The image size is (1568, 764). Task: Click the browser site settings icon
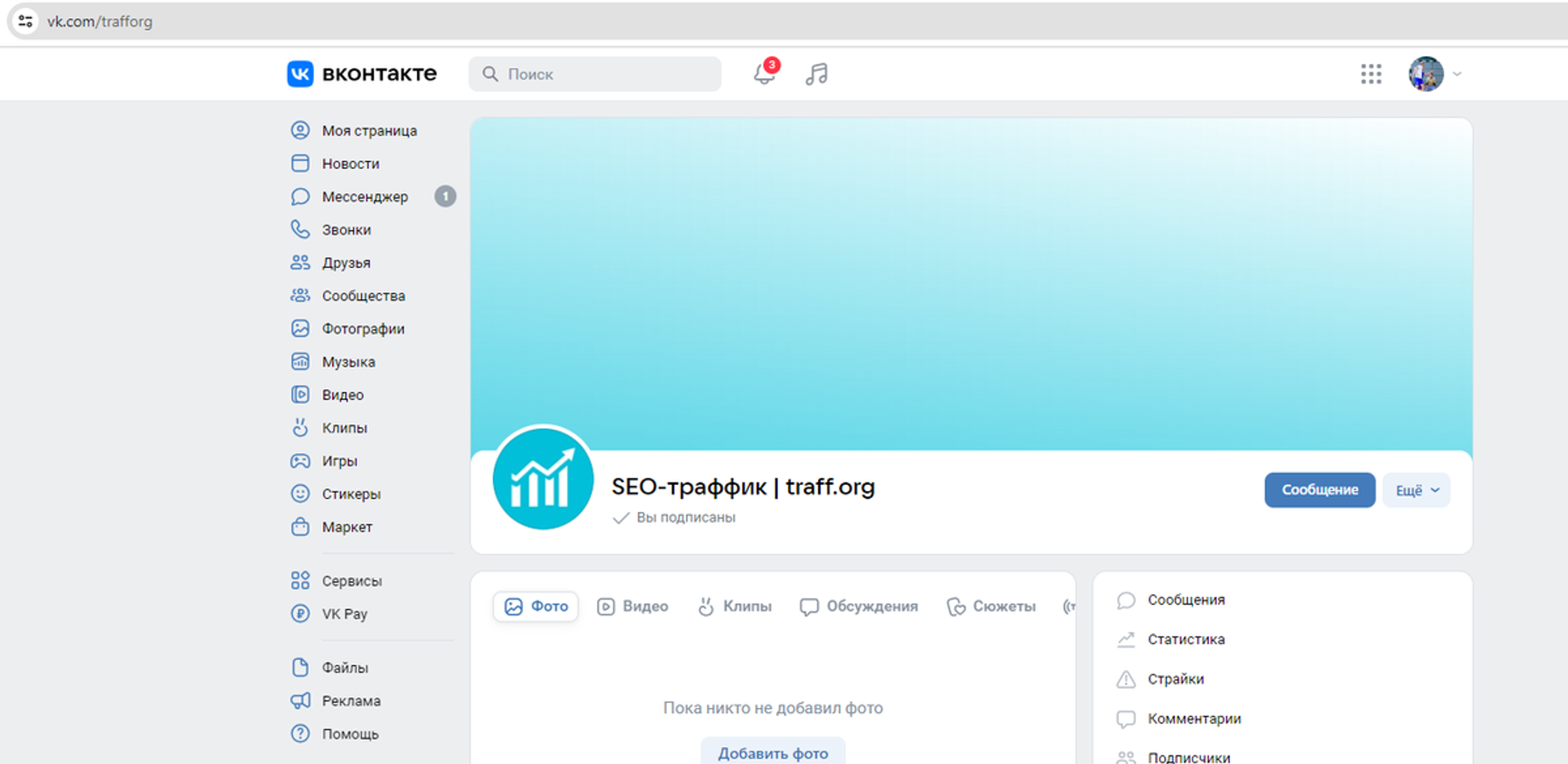coord(25,21)
